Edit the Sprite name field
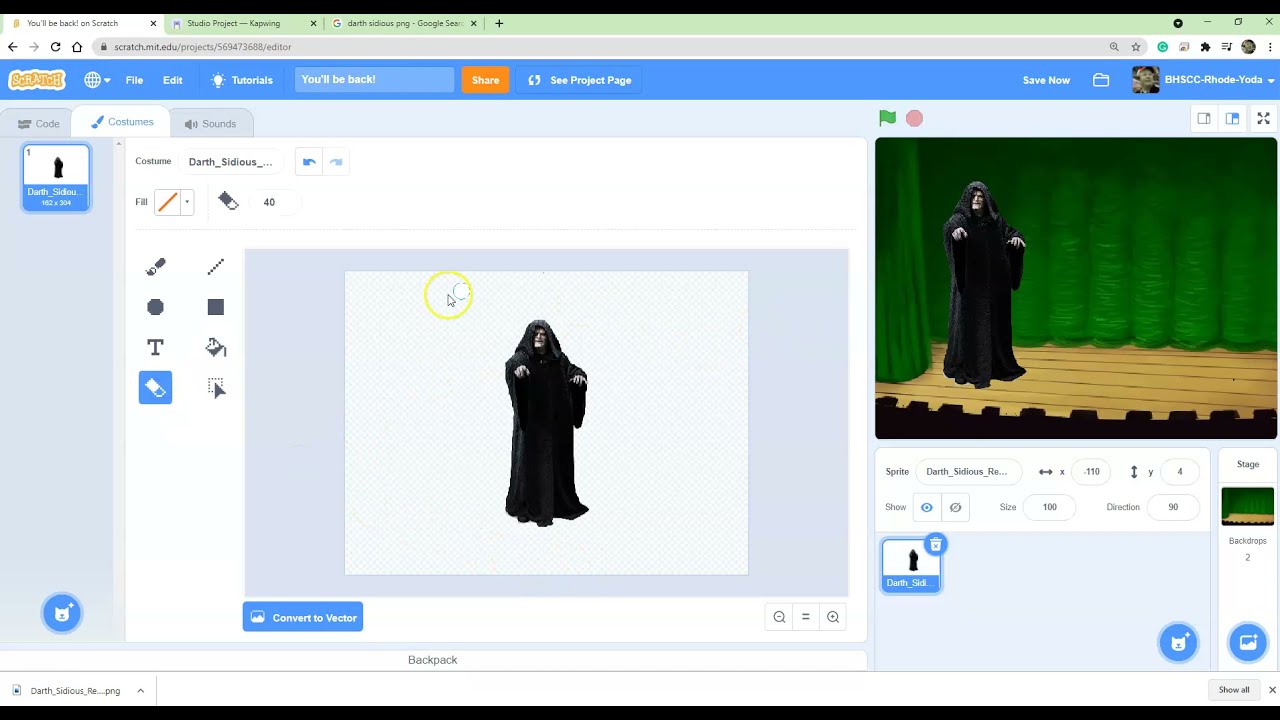Screen dimensions: 1280x720 tap(967, 472)
